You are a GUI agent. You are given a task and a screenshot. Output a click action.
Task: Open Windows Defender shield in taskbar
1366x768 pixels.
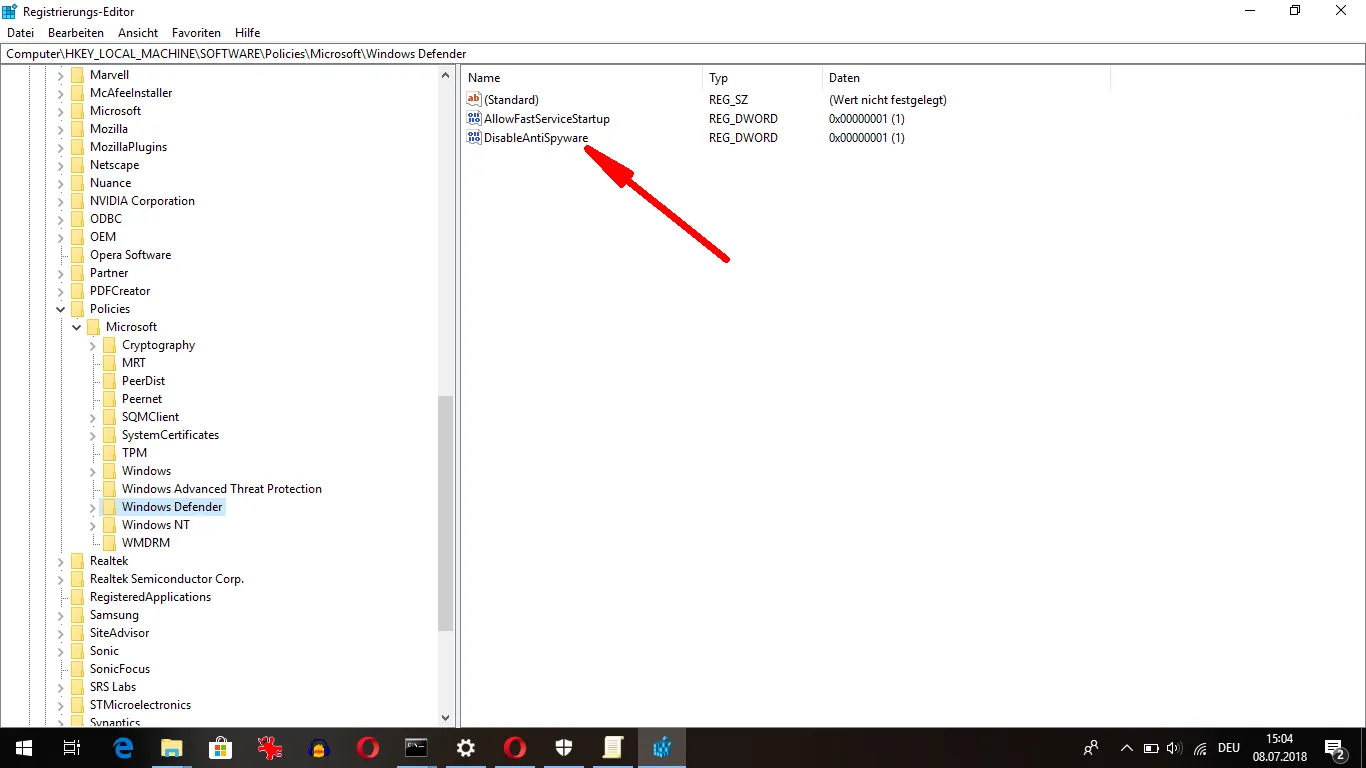[564, 747]
